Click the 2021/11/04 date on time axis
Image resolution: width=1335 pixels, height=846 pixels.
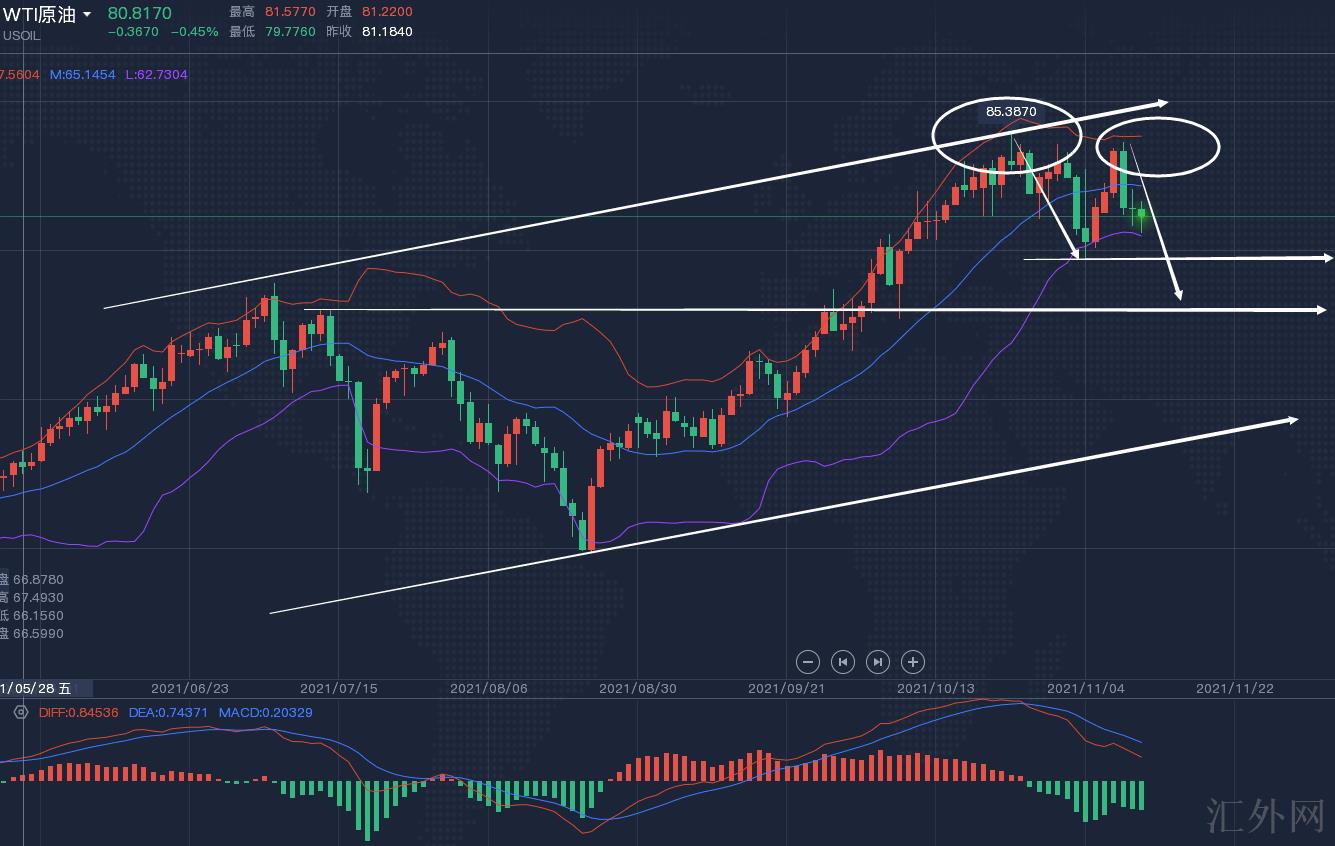coord(1086,688)
